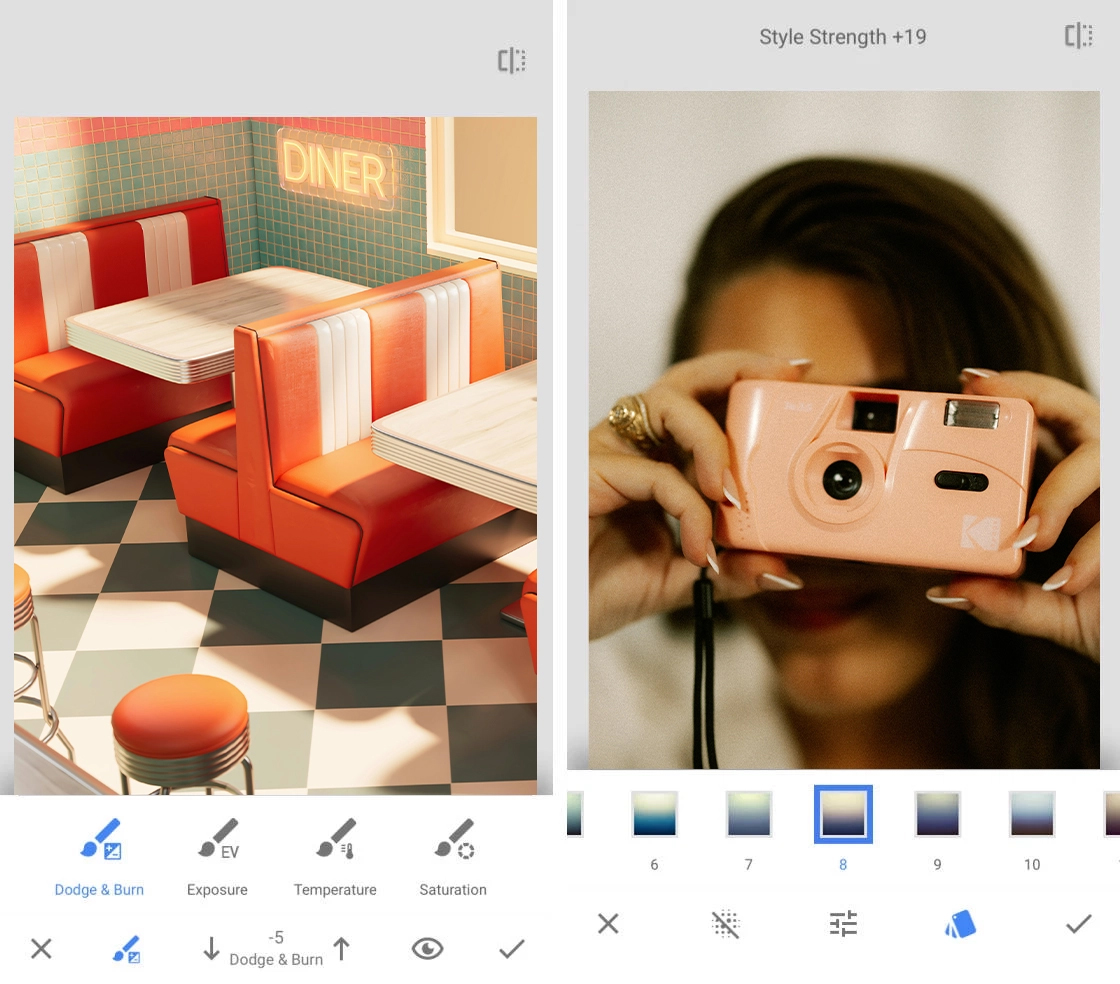Image resolution: width=1120 pixels, height=984 pixels.
Task: Apply brush edits with checkmark on diner photo
Action: click(x=511, y=949)
